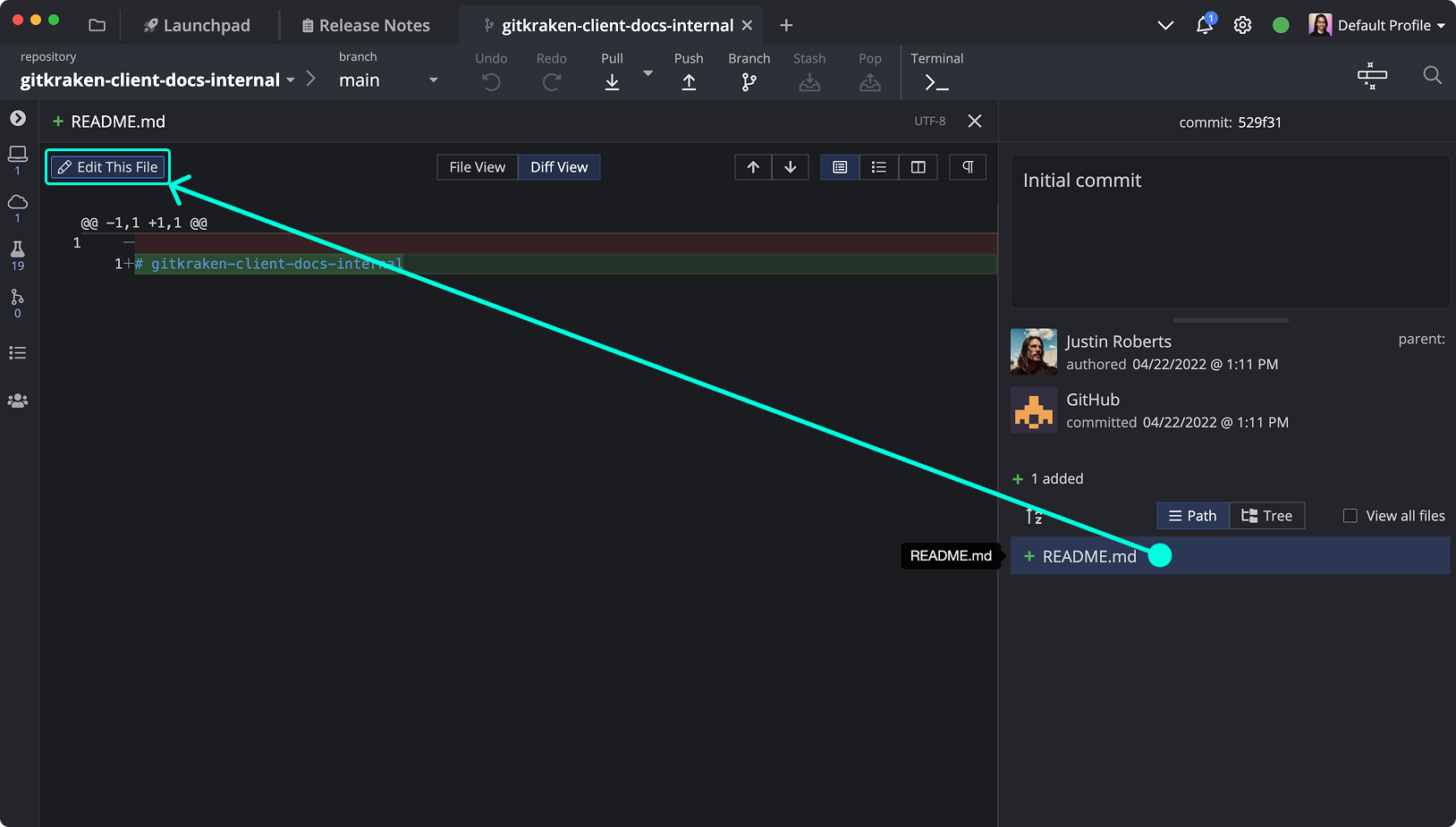
Task: Expand the left sidebar panel
Action: point(18,118)
